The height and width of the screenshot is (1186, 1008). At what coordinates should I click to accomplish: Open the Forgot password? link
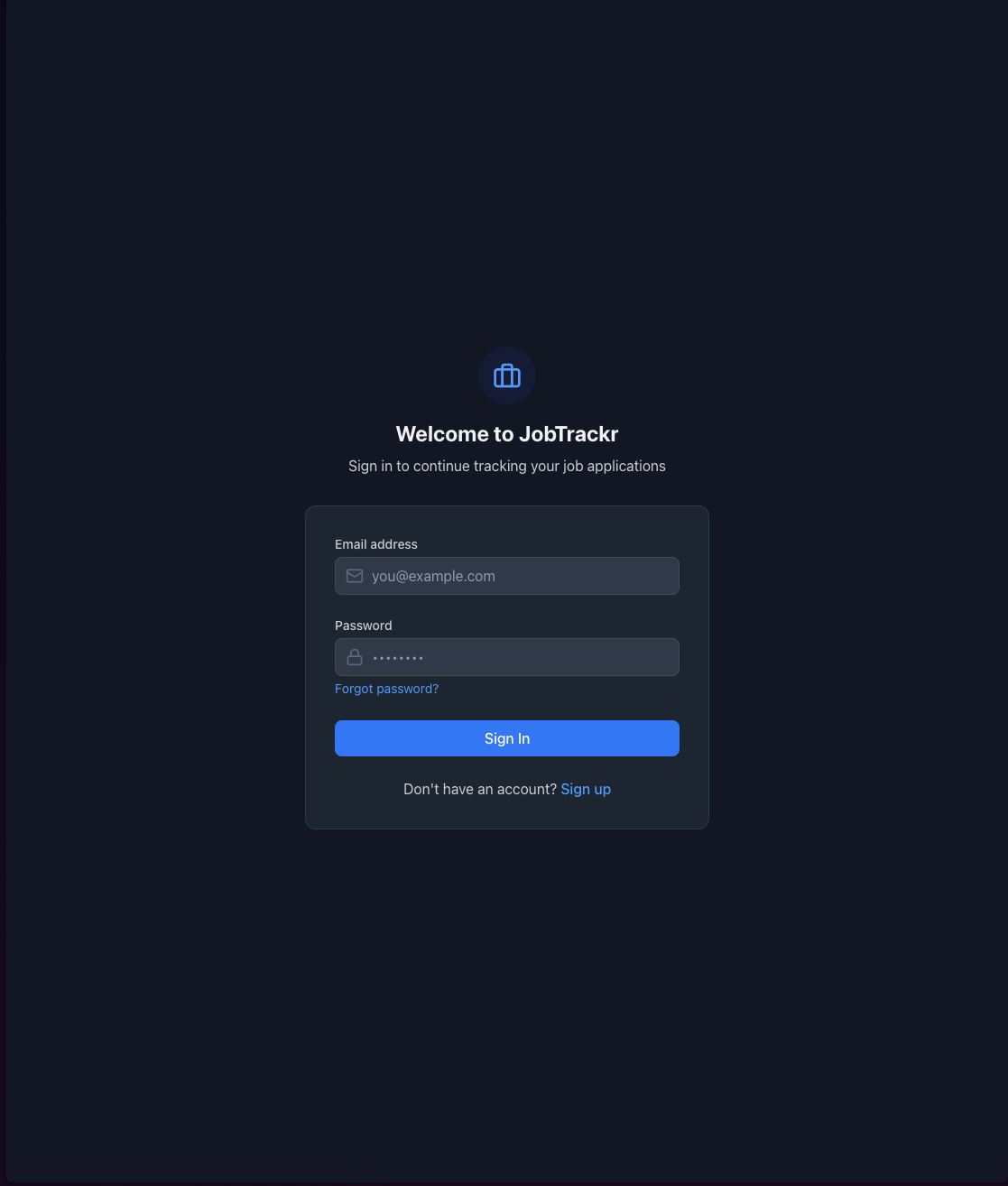coord(386,689)
